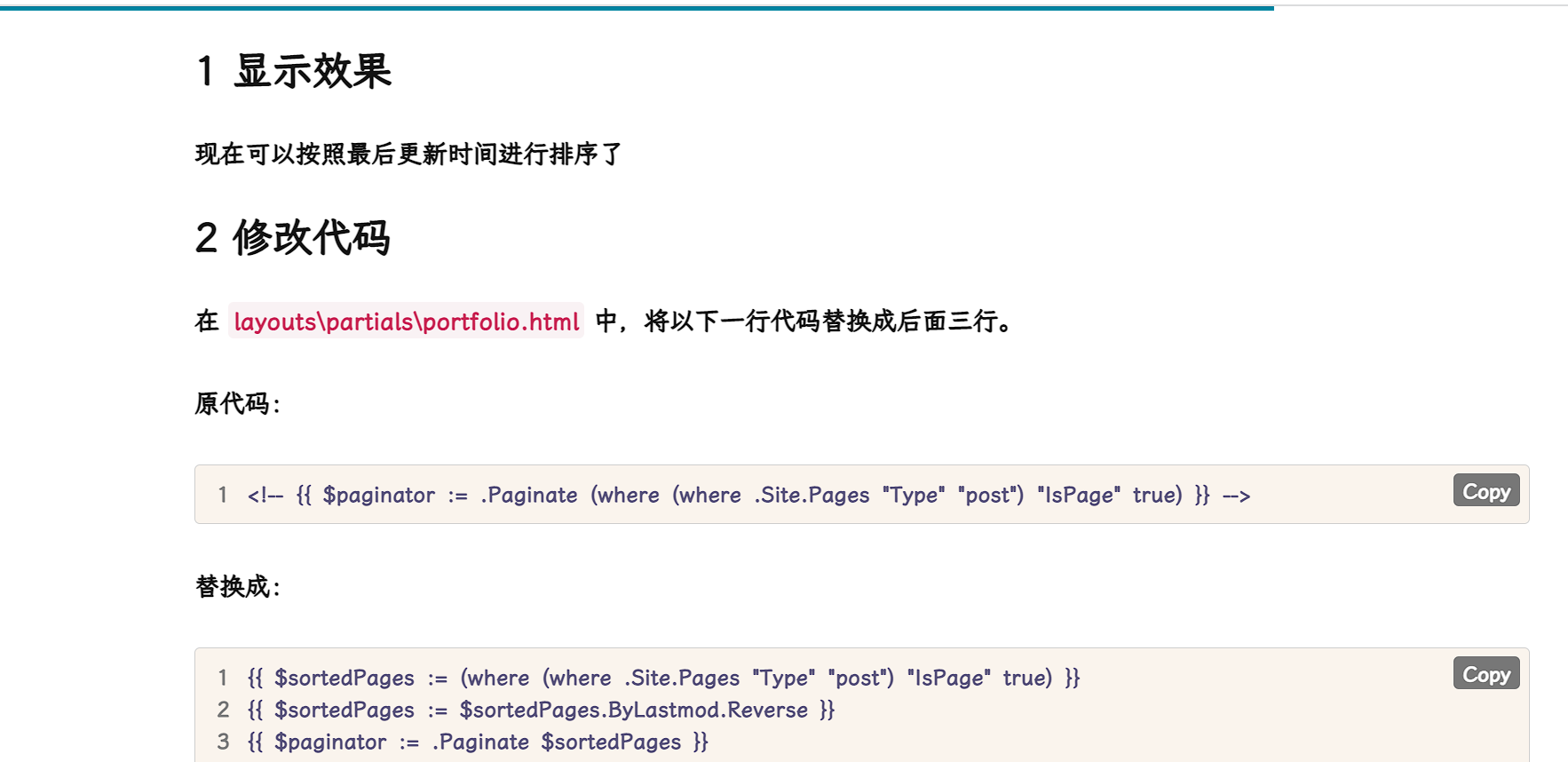Screen dimensions: 1568x762
Task: Click line number 3 in the replacement code block
Action: [x=223, y=742]
